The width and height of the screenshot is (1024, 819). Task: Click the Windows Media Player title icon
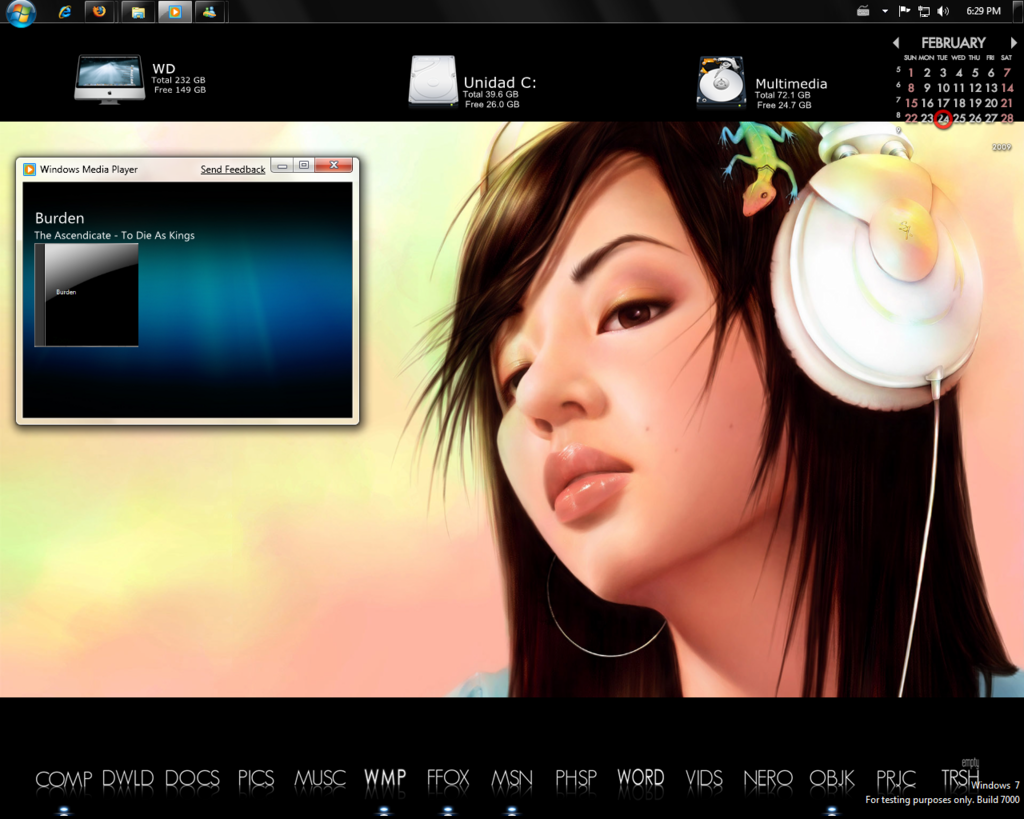coord(29,169)
